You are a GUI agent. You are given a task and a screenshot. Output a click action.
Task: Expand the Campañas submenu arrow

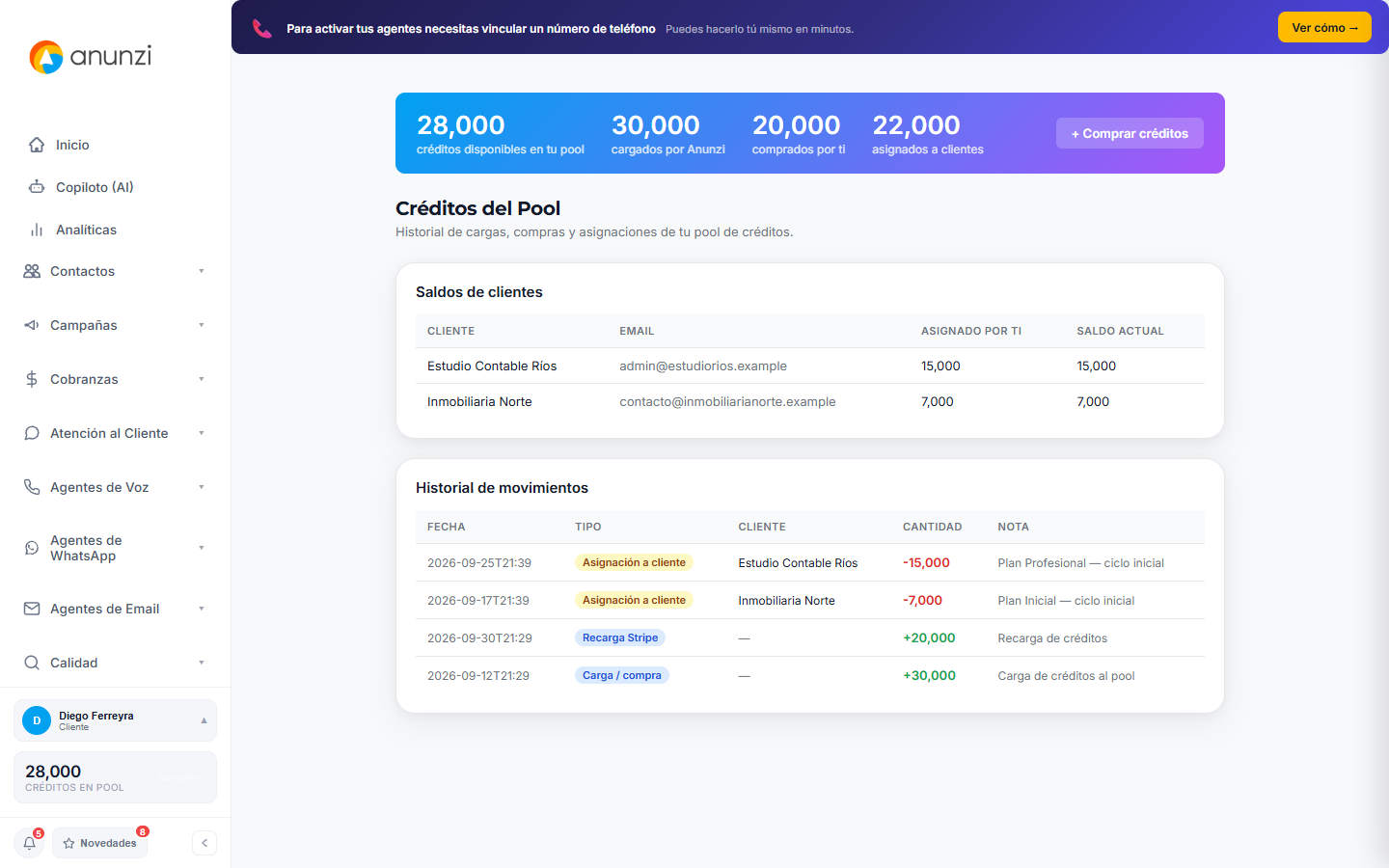tap(202, 325)
